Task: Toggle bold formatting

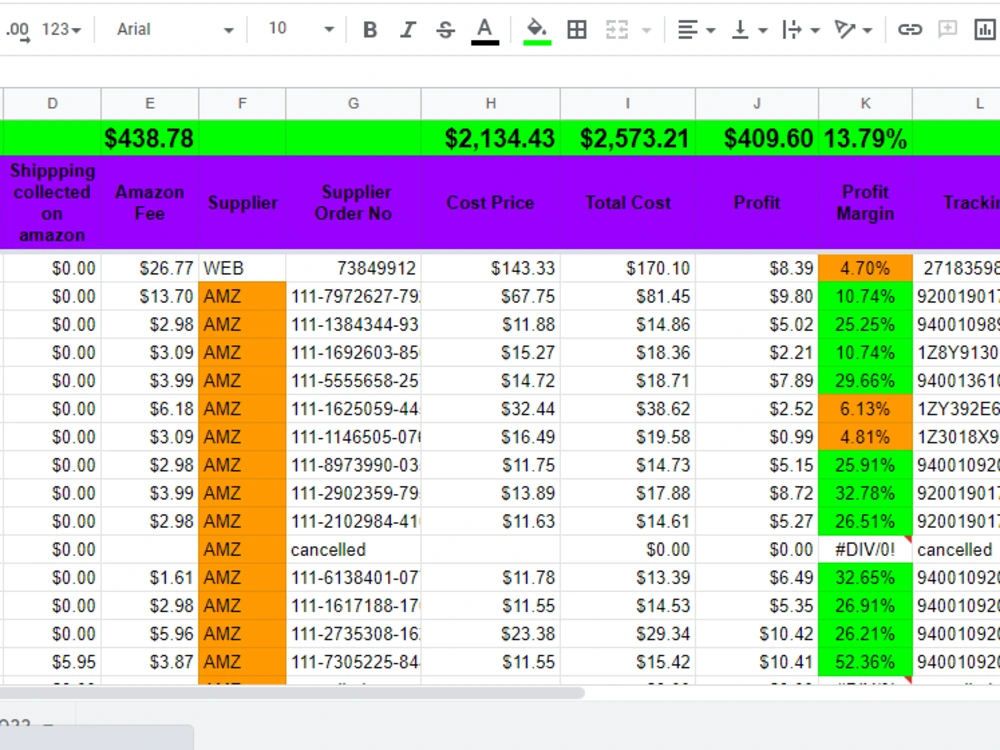Action: pos(370,29)
